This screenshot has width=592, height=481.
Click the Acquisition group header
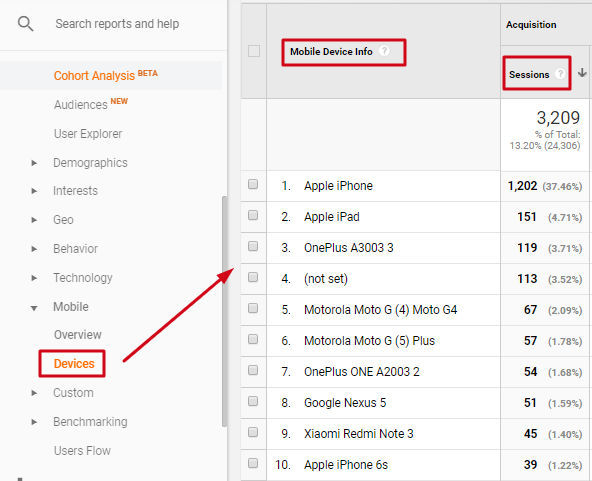point(531,25)
